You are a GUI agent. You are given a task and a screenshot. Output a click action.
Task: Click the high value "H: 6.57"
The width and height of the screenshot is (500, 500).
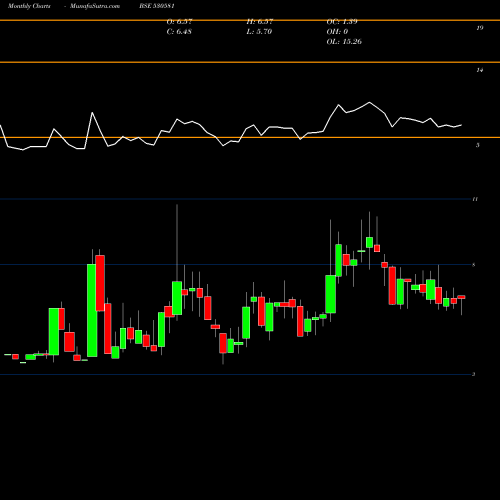click(260, 22)
